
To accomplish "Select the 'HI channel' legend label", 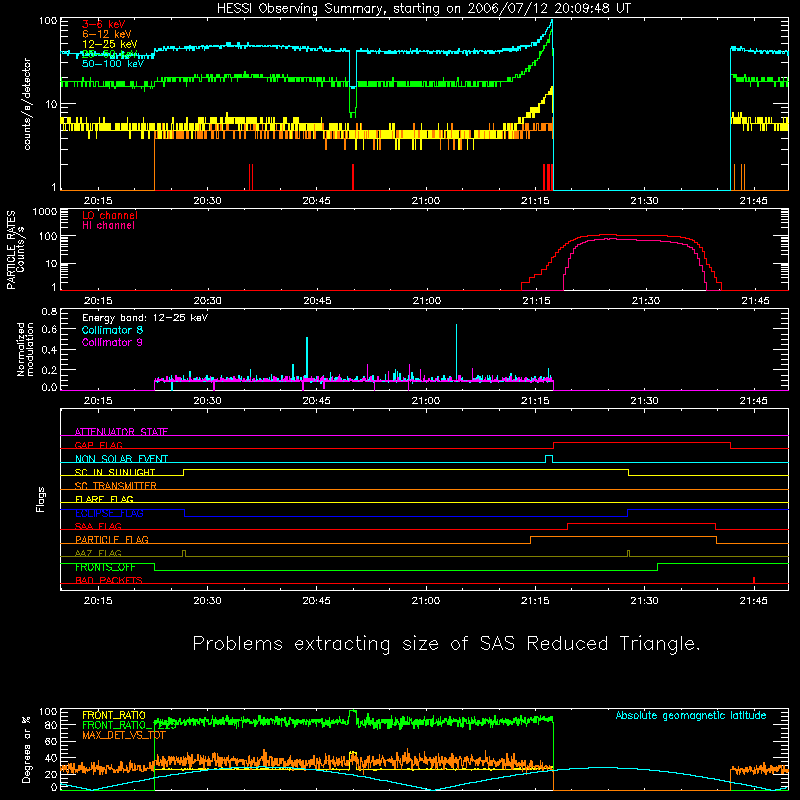I will [x=108, y=226].
